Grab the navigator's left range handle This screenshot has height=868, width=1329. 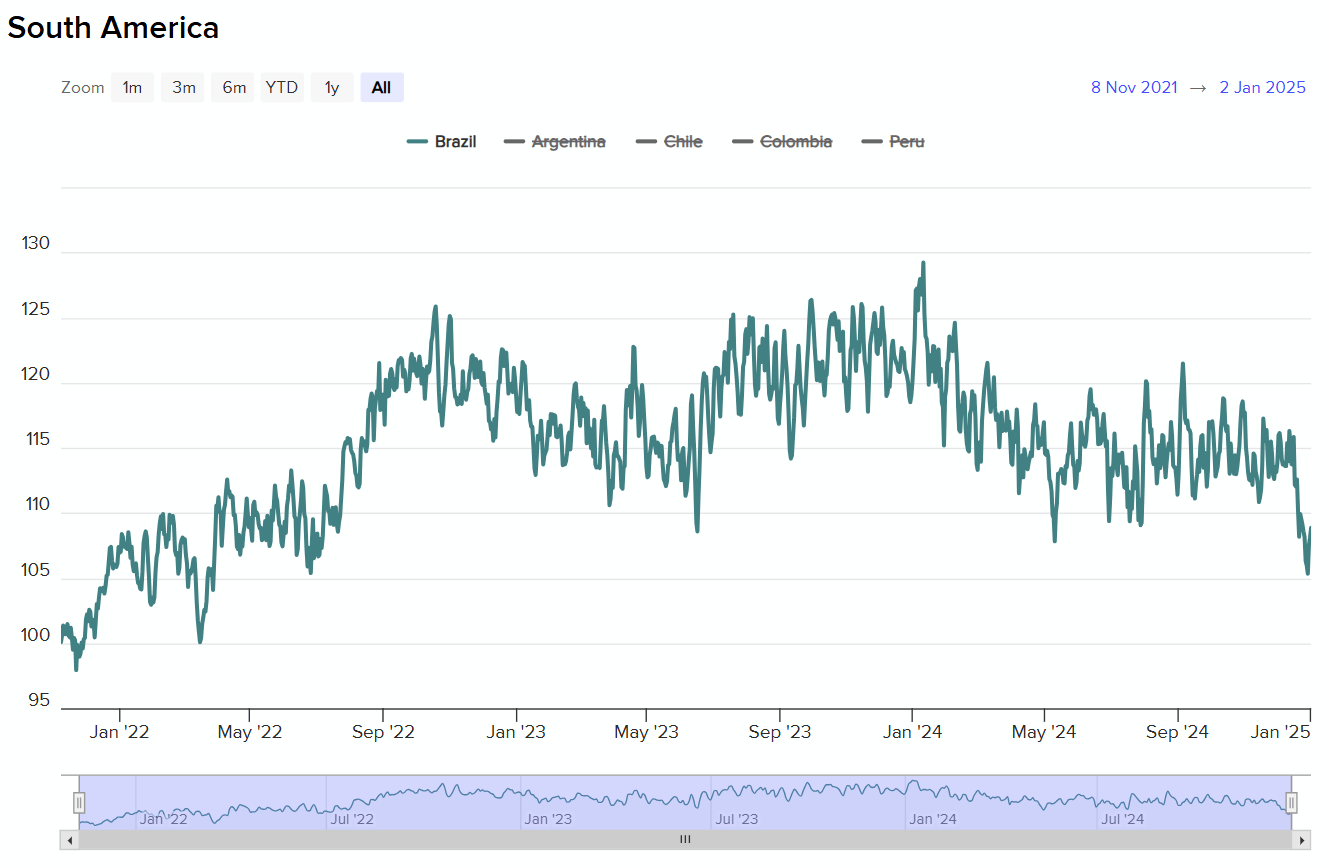coord(79,802)
